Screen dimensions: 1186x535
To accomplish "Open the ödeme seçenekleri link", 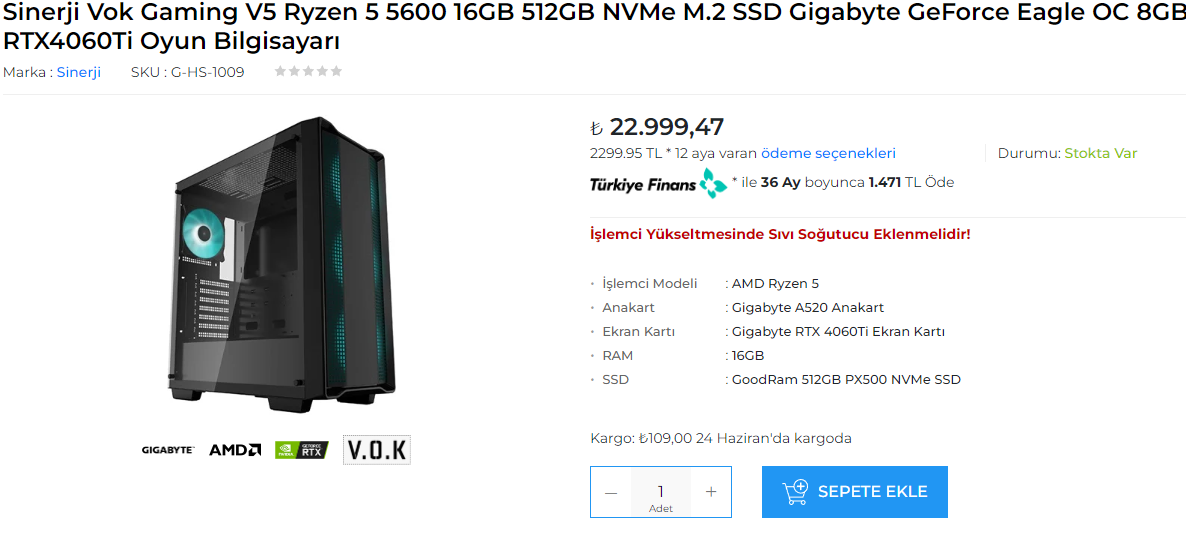I will (828, 153).
